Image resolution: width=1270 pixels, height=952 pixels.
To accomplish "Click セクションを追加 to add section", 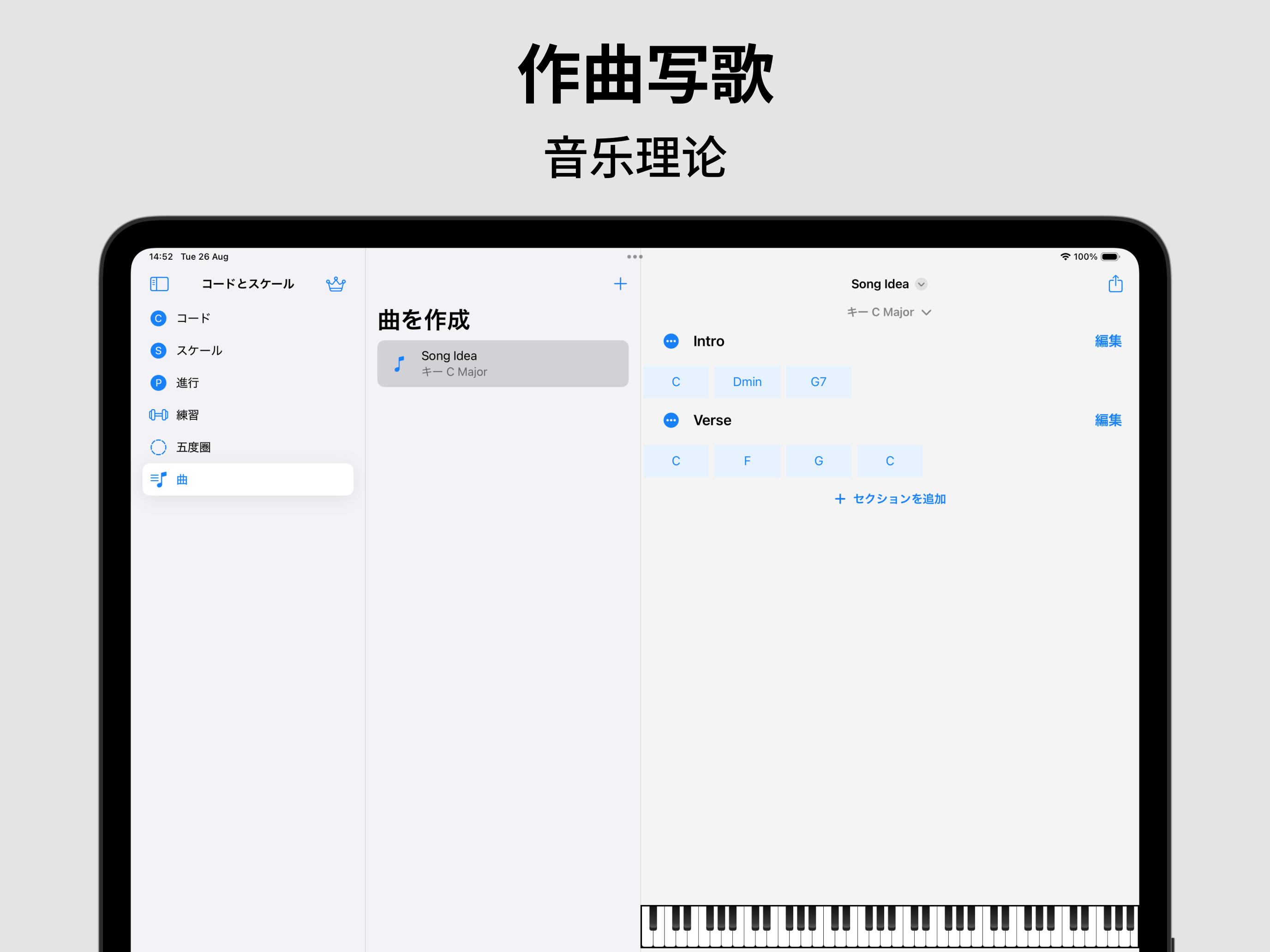I will pyautogui.click(x=890, y=499).
